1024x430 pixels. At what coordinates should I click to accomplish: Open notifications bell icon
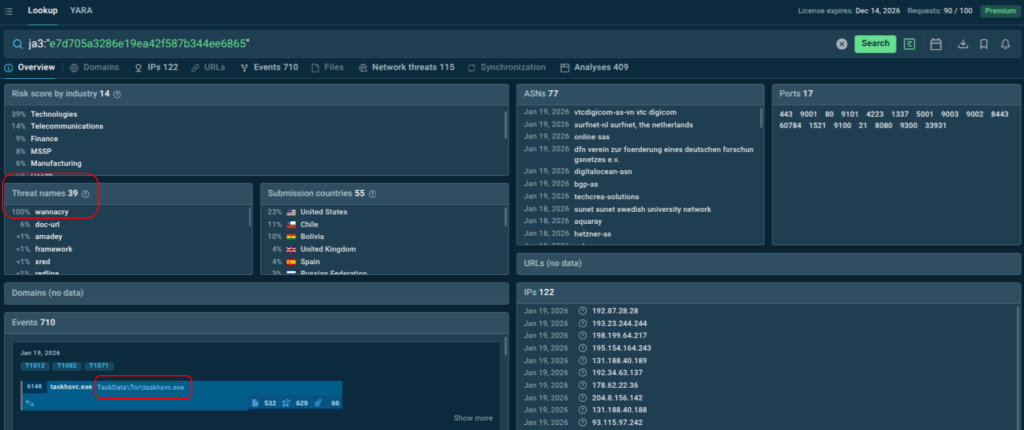pyautogui.click(x=1005, y=44)
